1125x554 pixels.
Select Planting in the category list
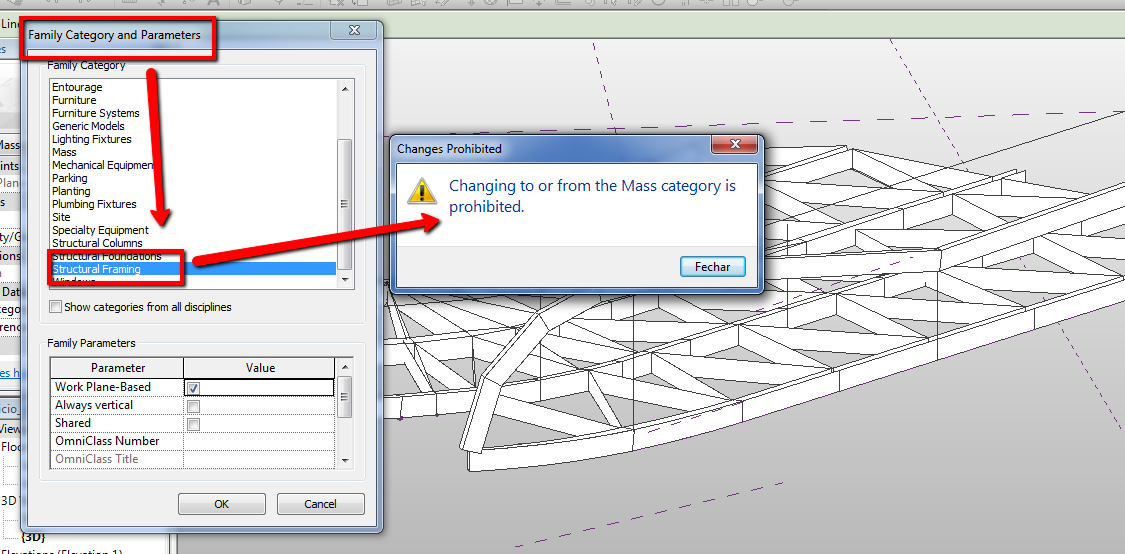pos(71,191)
